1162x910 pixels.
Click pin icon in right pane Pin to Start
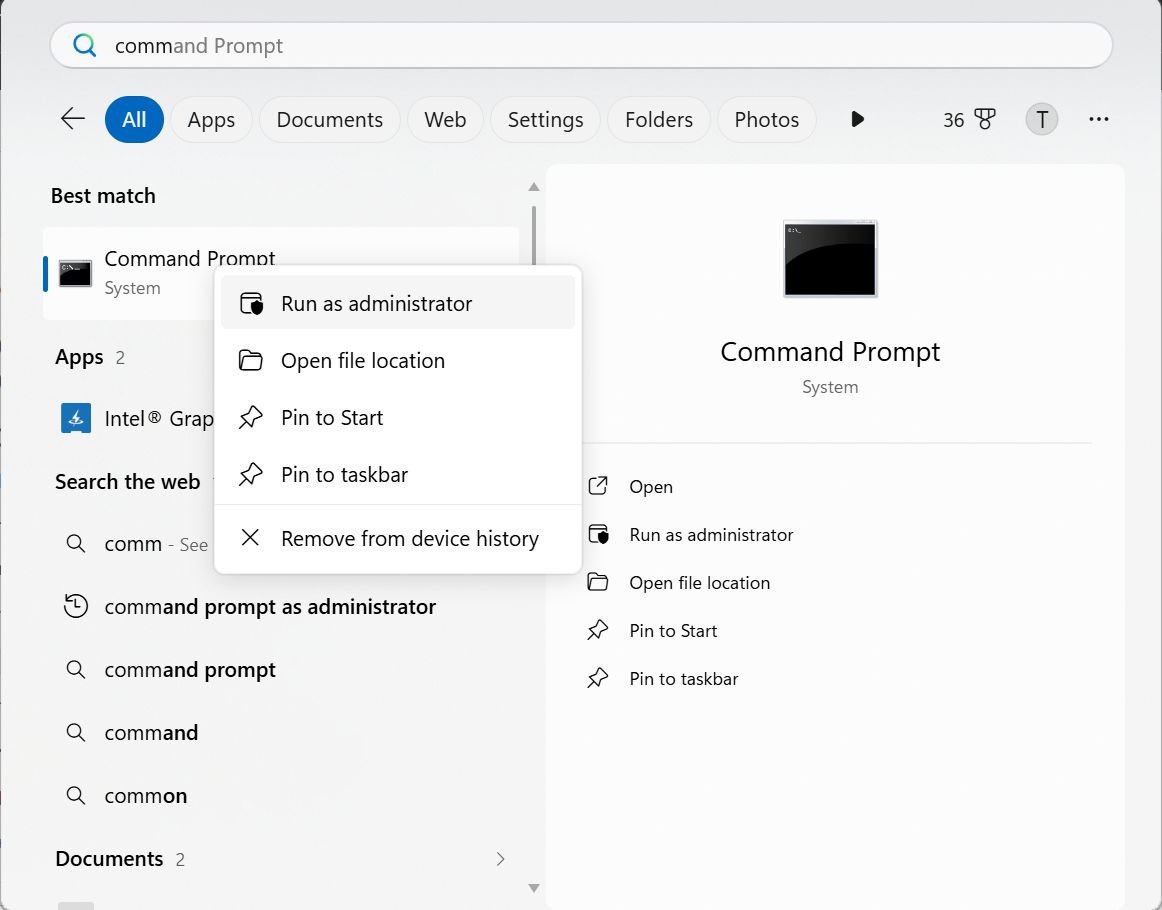[598, 630]
